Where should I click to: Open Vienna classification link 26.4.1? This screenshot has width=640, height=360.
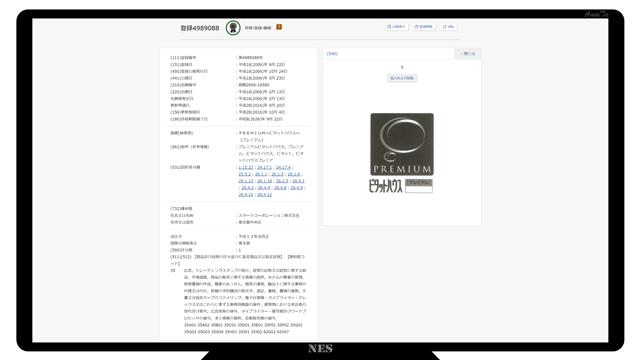click(298, 181)
